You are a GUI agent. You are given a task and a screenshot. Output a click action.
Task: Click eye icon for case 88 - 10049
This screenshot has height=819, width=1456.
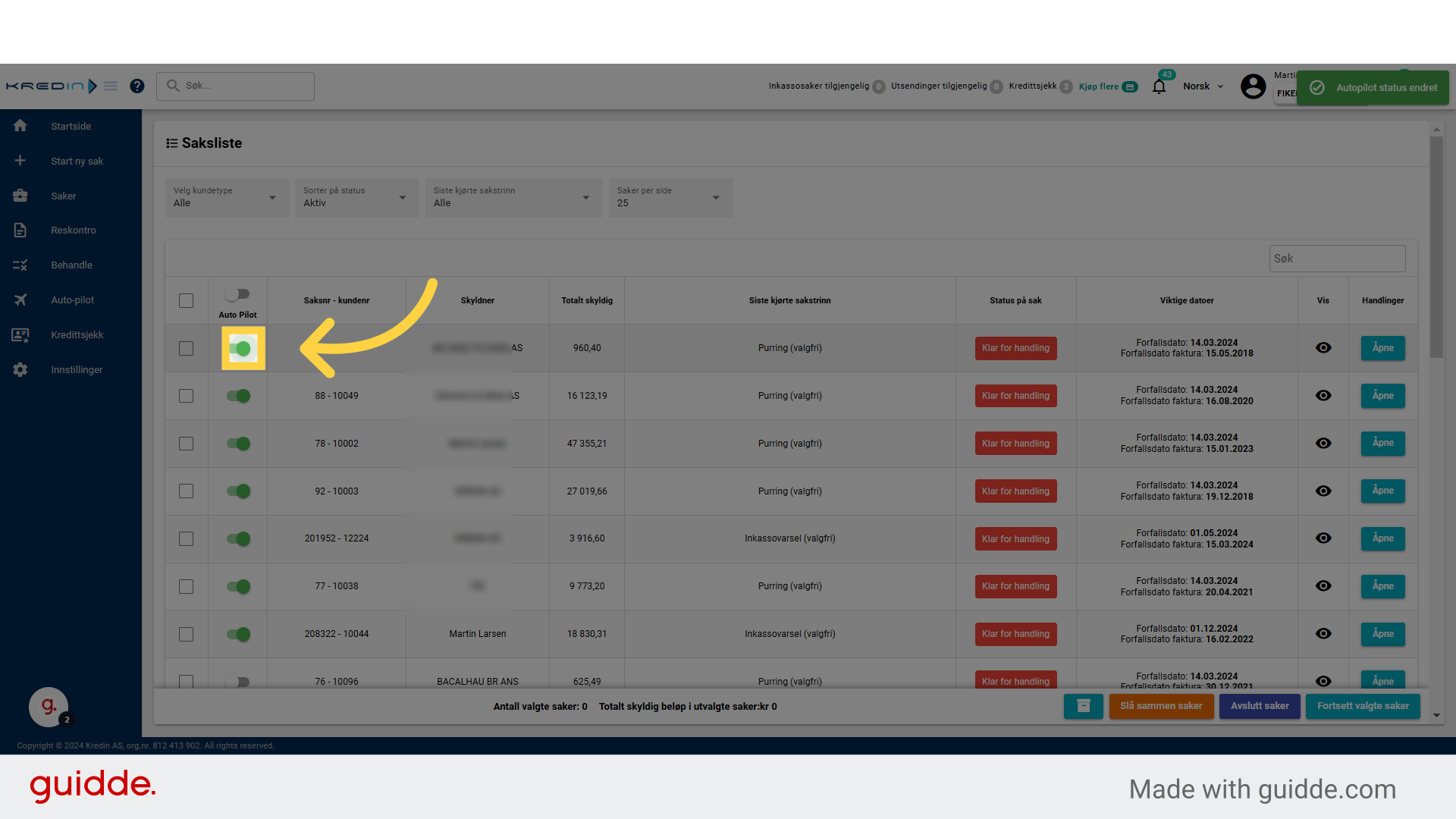[1323, 396]
